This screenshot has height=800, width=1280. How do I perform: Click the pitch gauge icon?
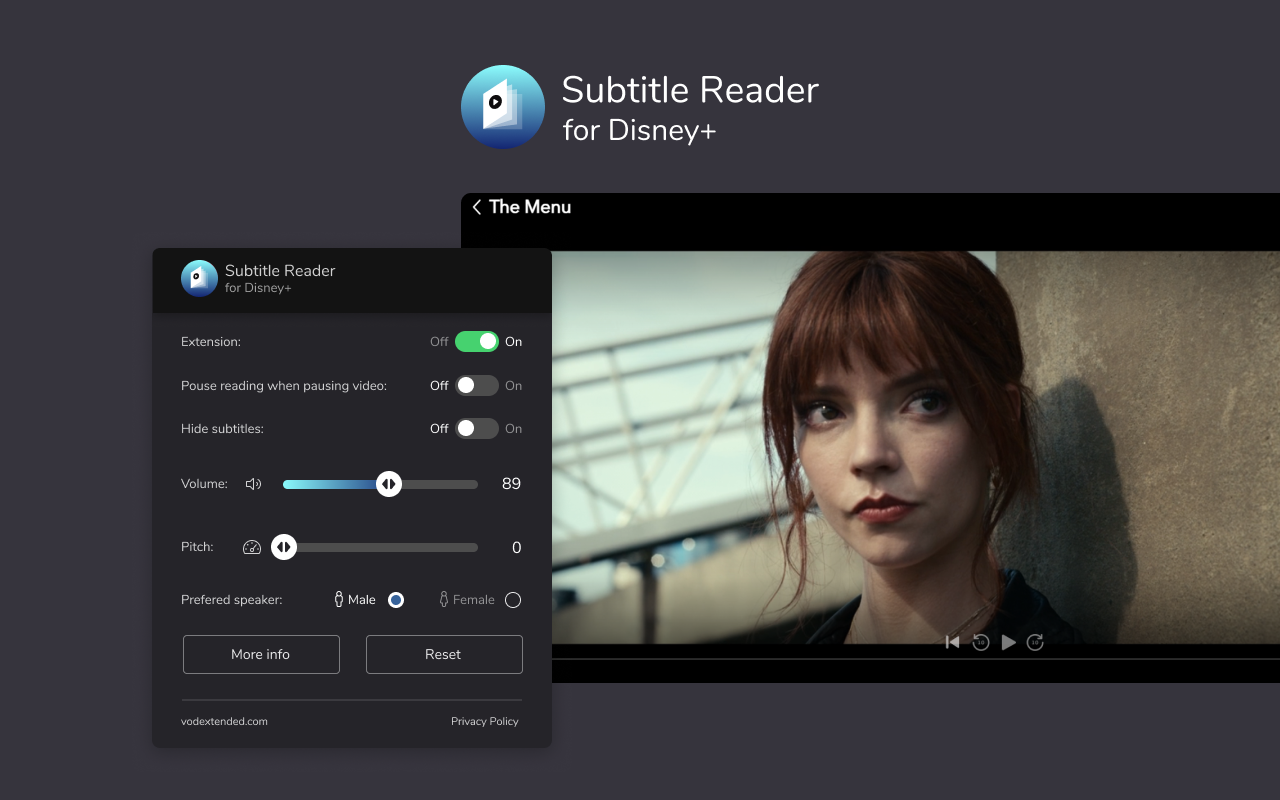tap(252, 547)
